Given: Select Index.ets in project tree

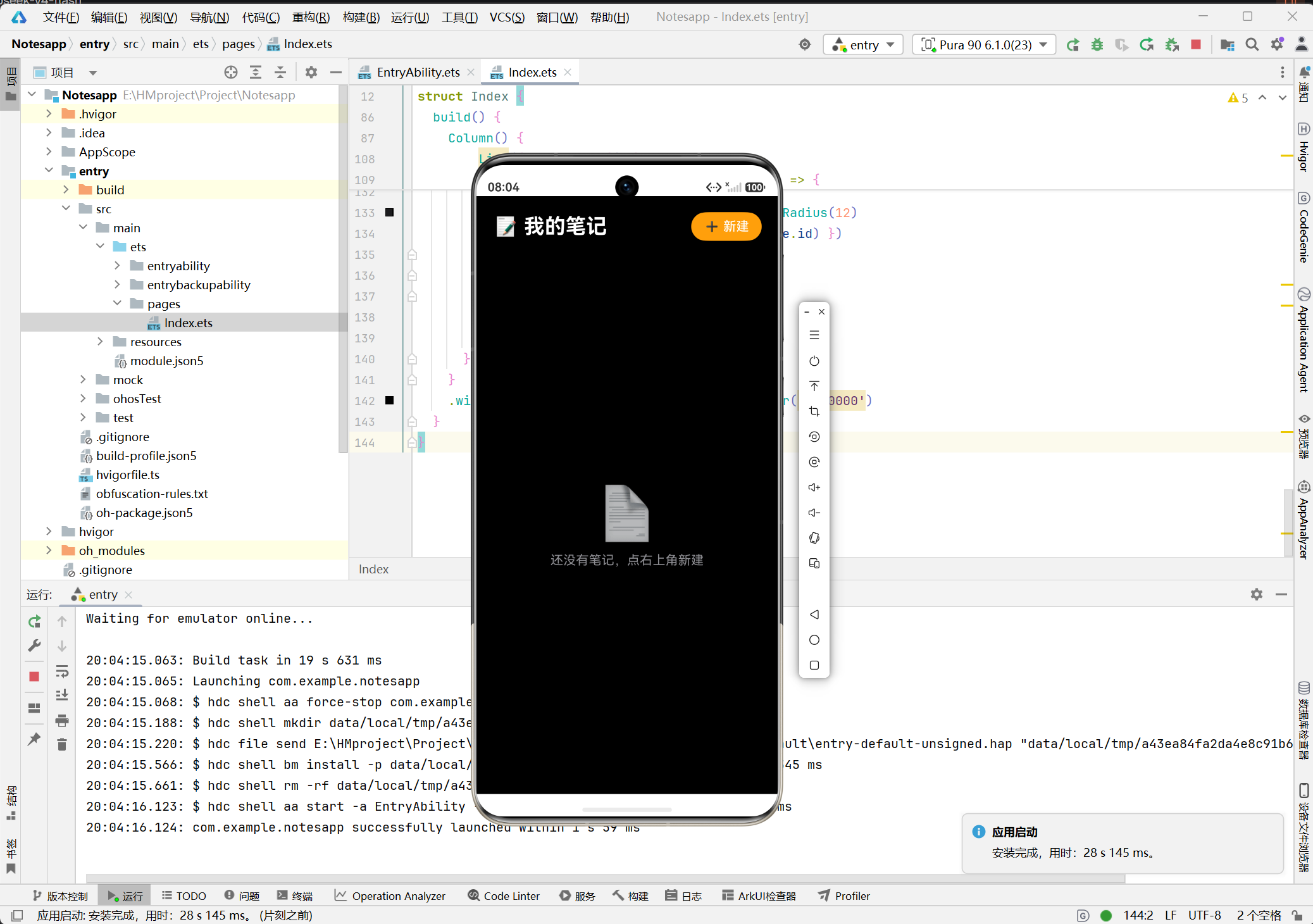Looking at the screenshot, I should click(189, 323).
